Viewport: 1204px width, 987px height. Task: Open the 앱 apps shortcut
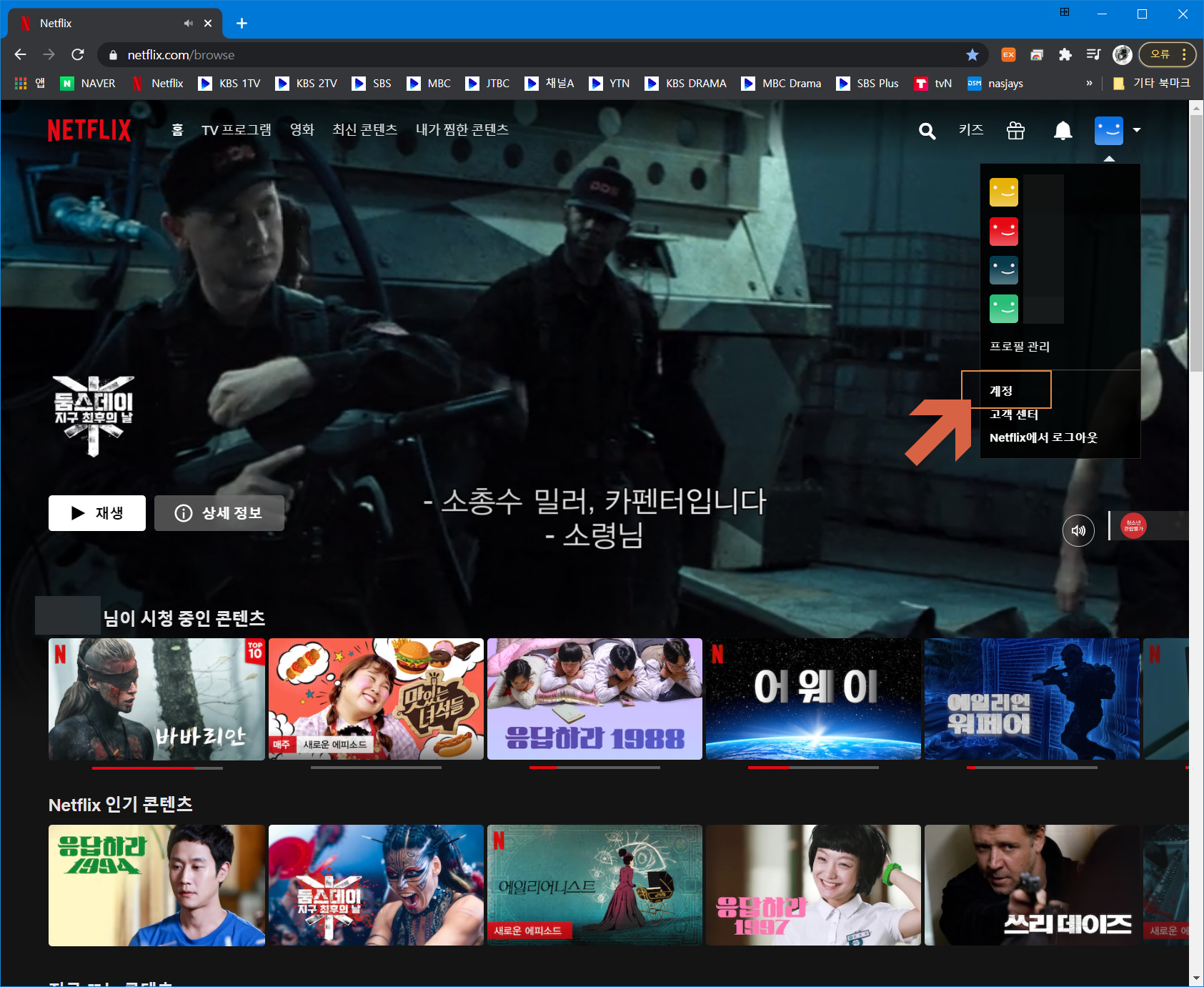tap(30, 84)
